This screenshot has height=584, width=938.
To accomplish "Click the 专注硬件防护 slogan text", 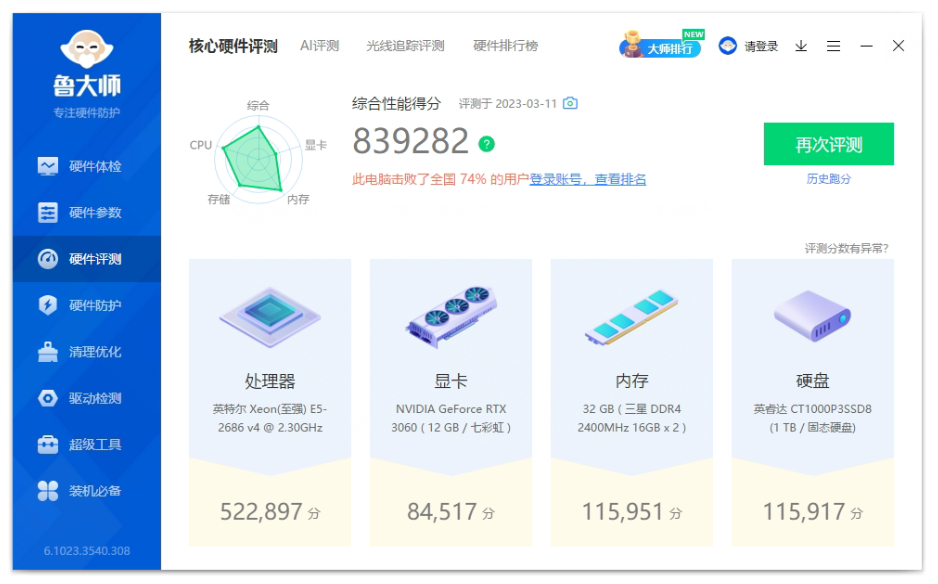I will 87,112.
